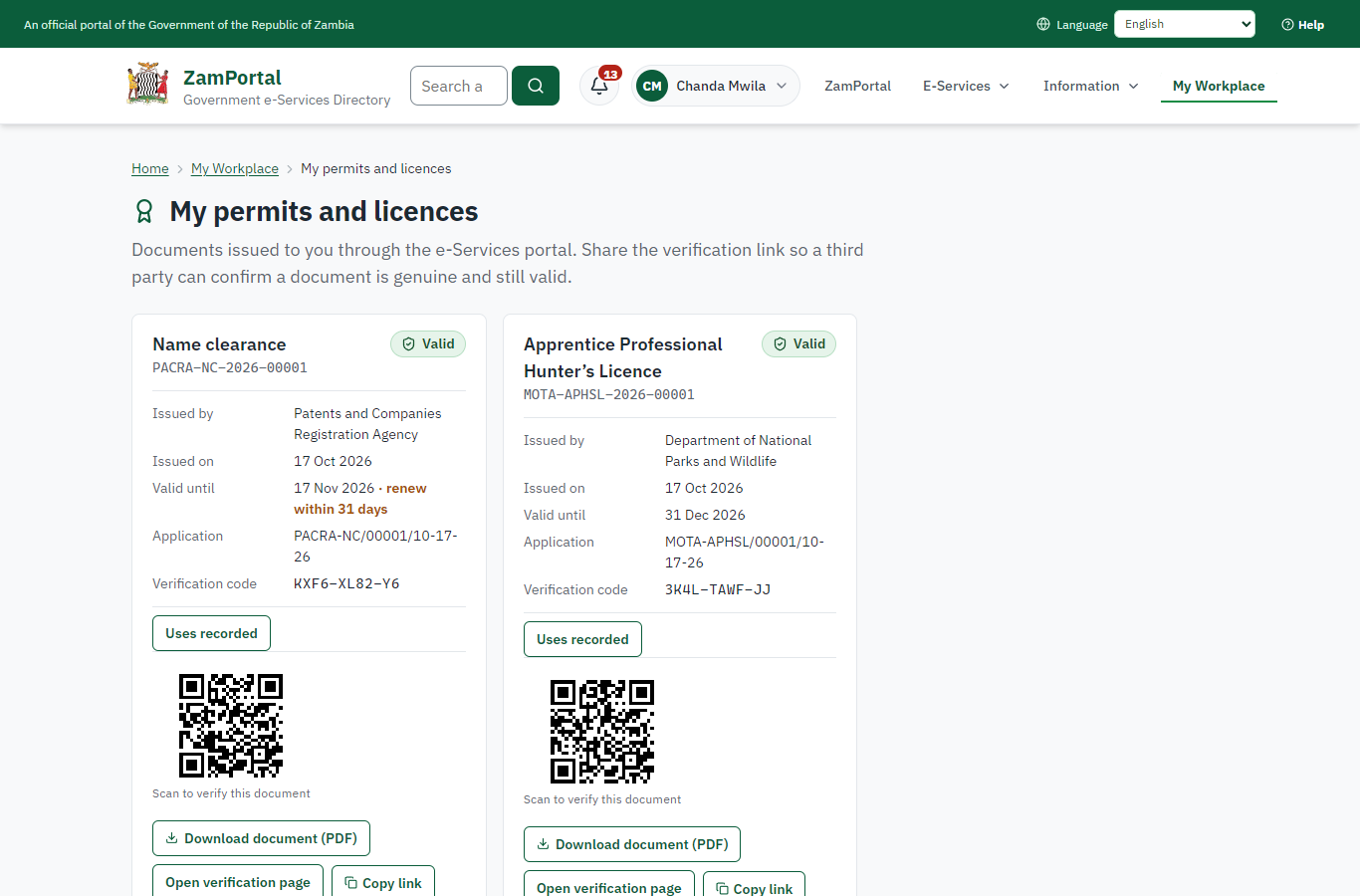Click QR code on Hunter's Licence card
This screenshot has height=896, width=1360.
602,731
